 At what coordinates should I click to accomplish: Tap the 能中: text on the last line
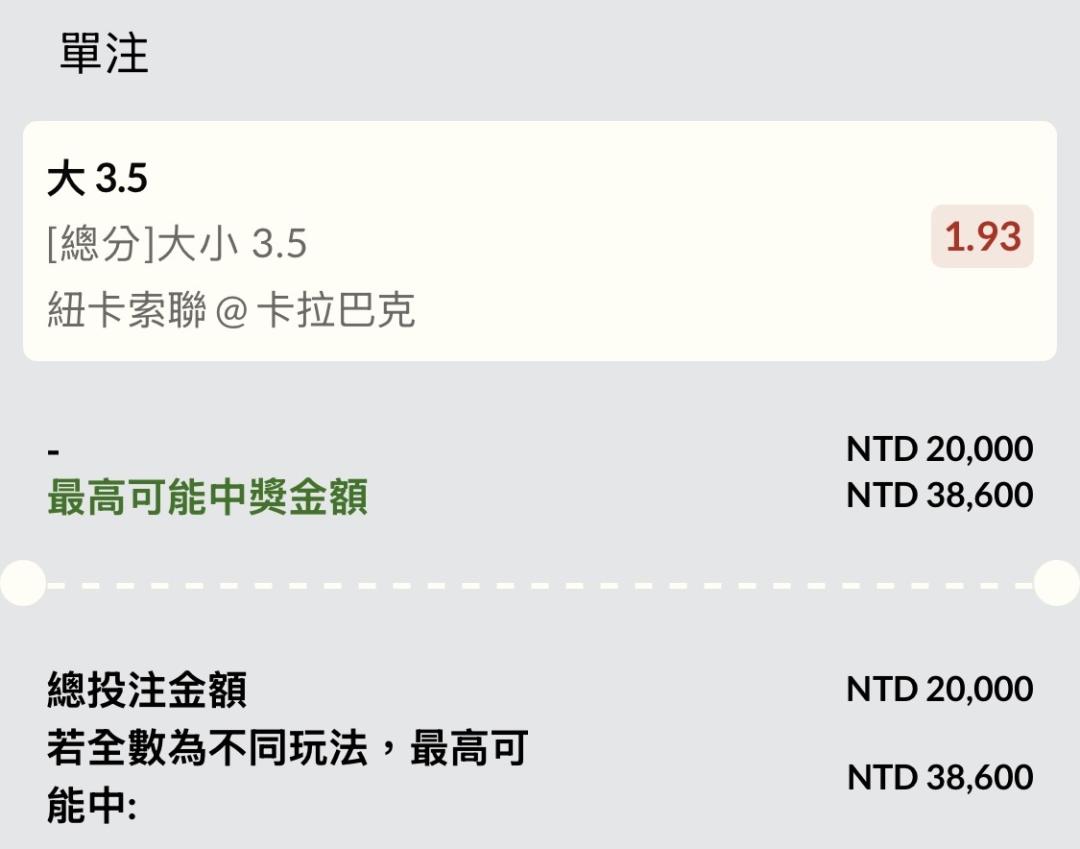(91, 807)
